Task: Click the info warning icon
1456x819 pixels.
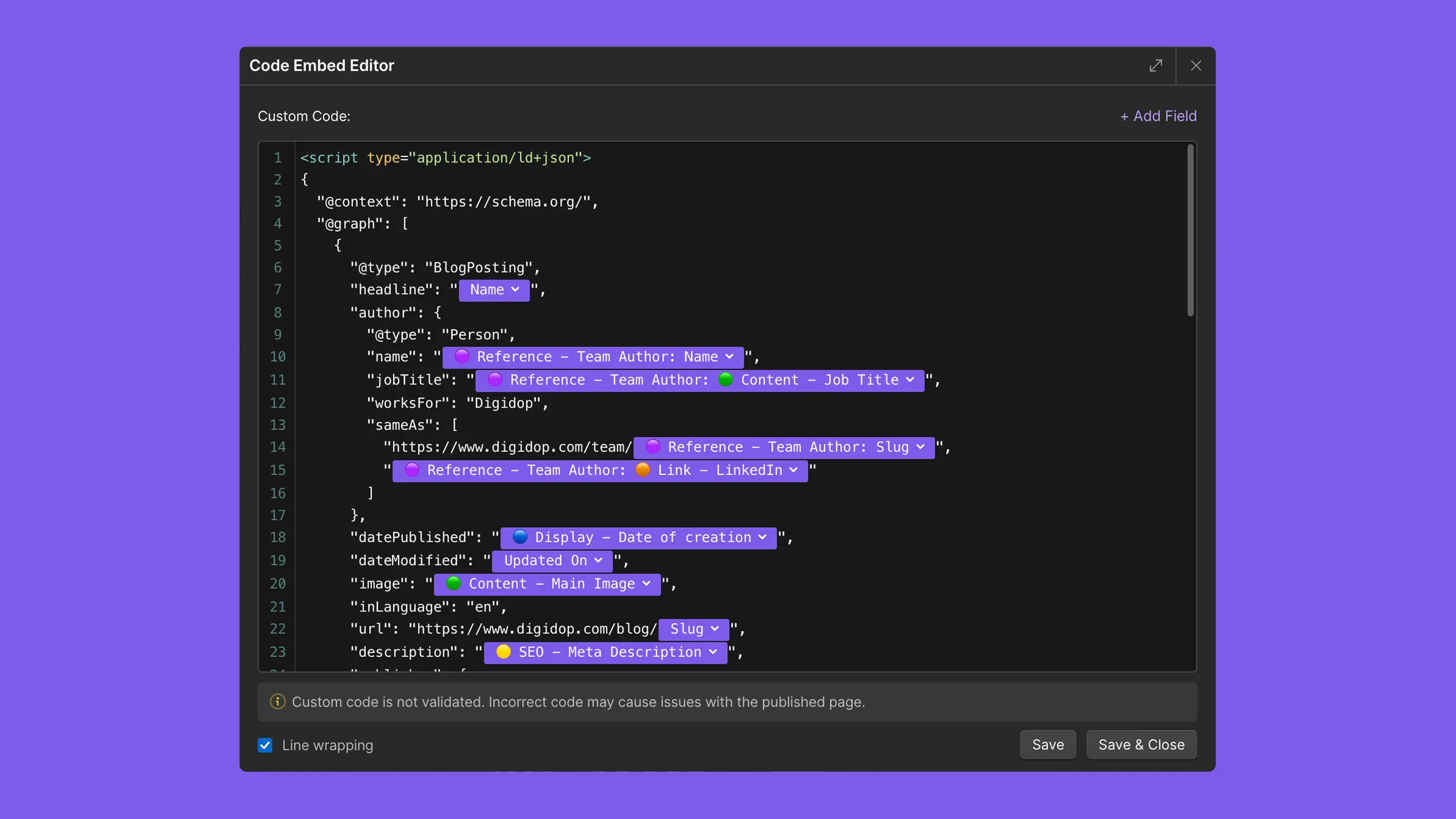Action: (277, 702)
